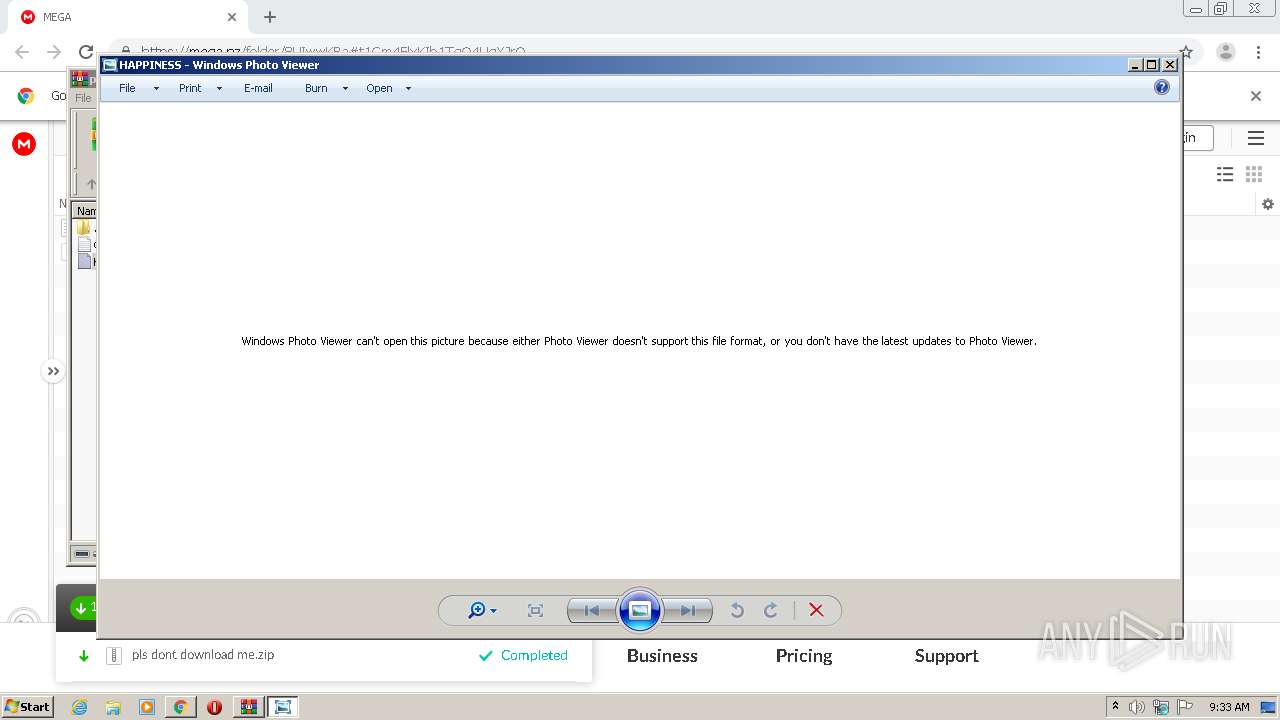The height and width of the screenshot is (720, 1280).
Task: Expand MEGA sidebar double-chevron
Action: click(53, 371)
